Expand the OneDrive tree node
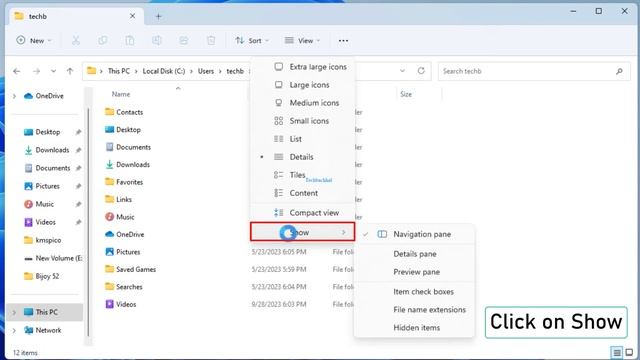 coord(14,96)
